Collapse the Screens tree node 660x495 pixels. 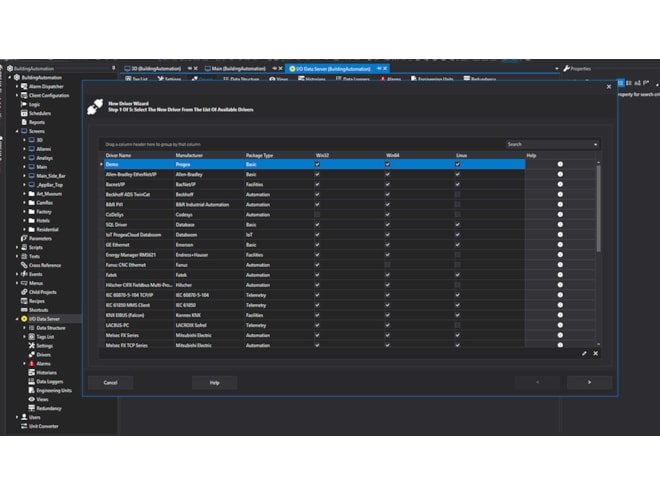(x=17, y=131)
